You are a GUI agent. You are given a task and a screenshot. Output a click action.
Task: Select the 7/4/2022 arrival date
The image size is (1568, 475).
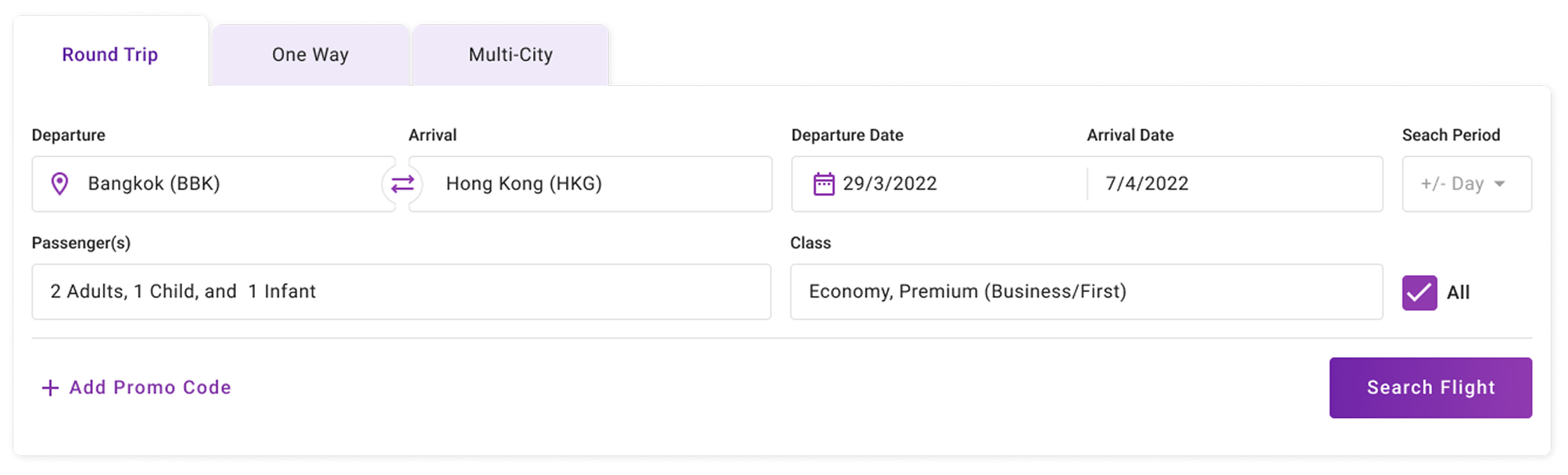[1147, 184]
